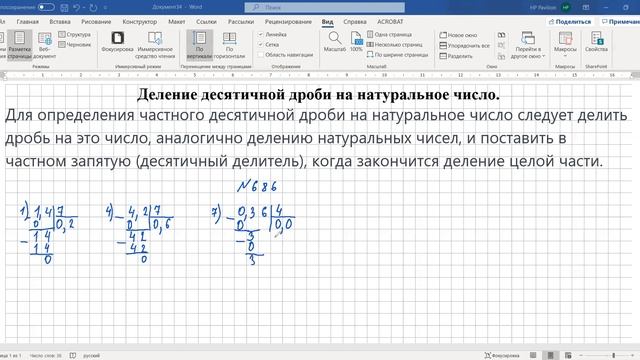The image size is (640, 360).
Task: Click the HP account avatar
Action: click(x=566, y=7)
